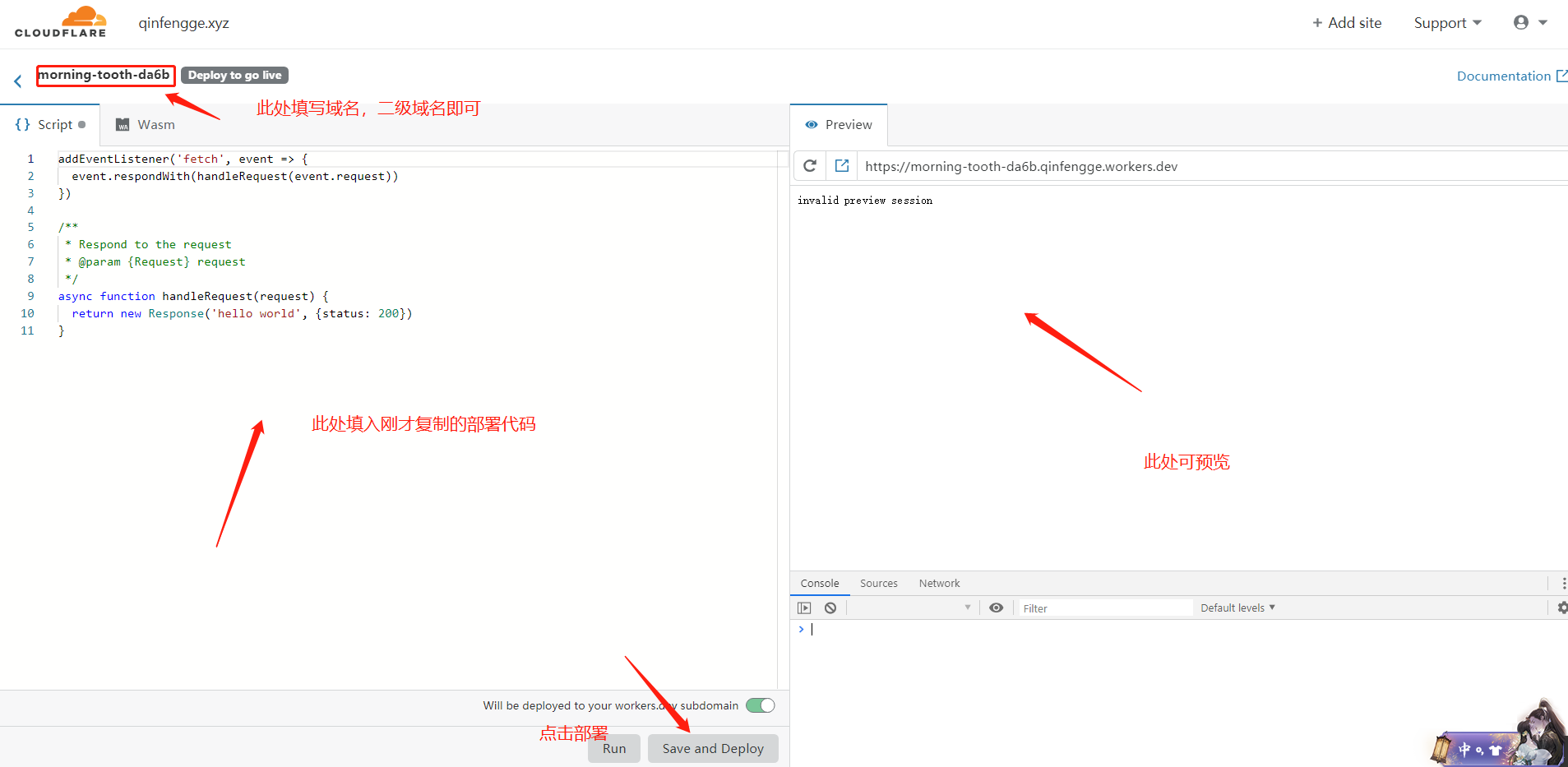The height and width of the screenshot is (767, 1568).
Task: Click 'Will be deployed to your workers.dev subdomain' label
Action: (x=611, y=705)
